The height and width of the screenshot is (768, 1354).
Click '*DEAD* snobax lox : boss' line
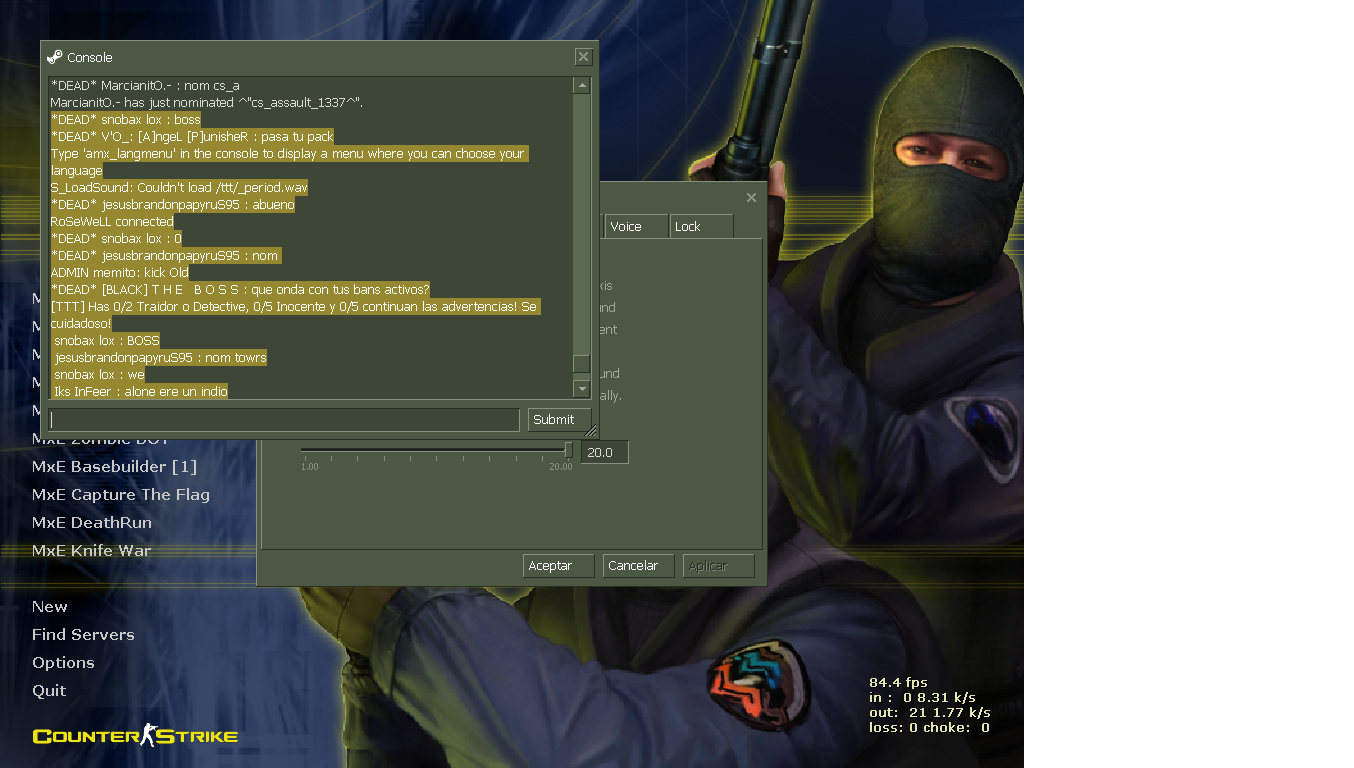[126, 120]
